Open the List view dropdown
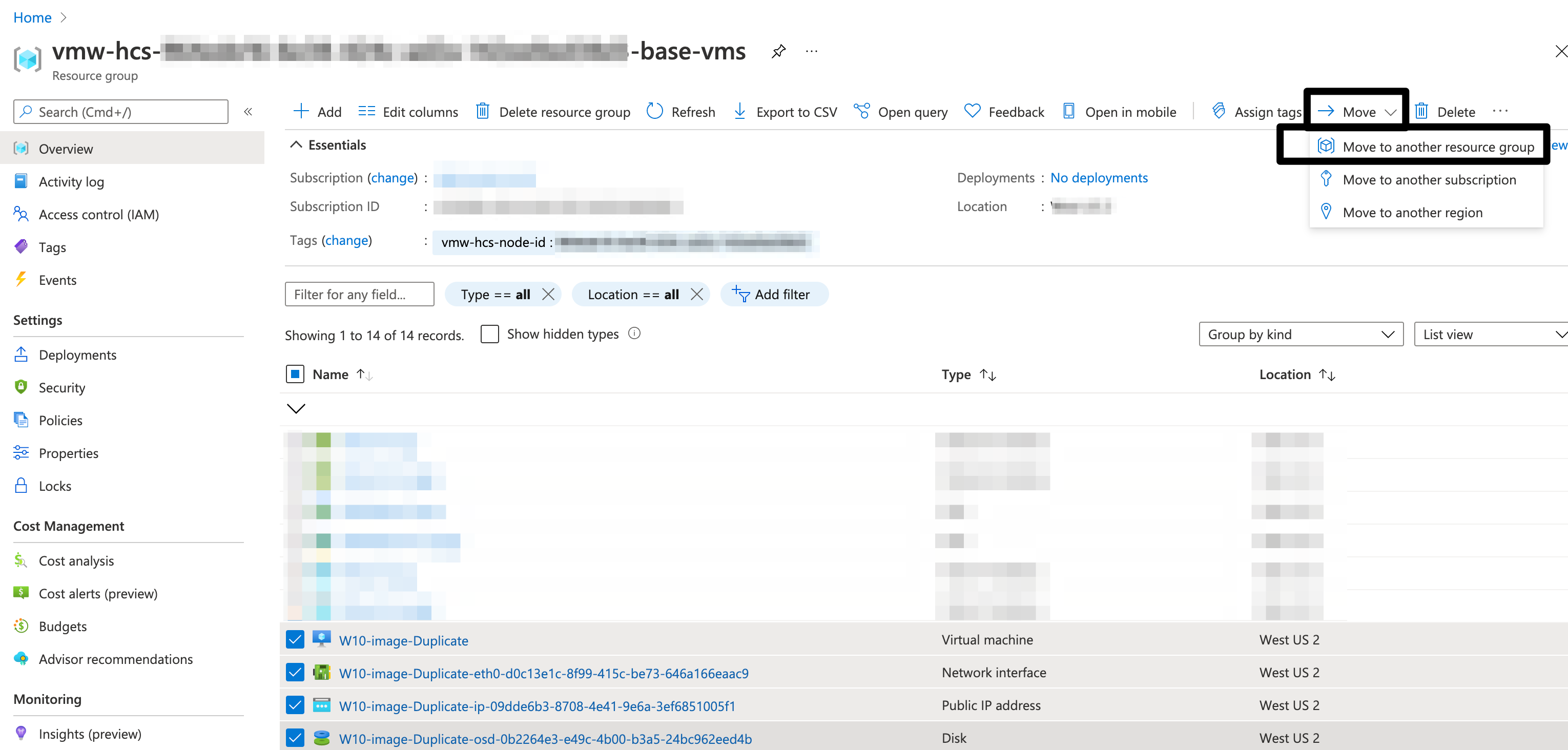Image resolution: width=1568 pixels, height=750 pixels. [x=1491, y=334]
